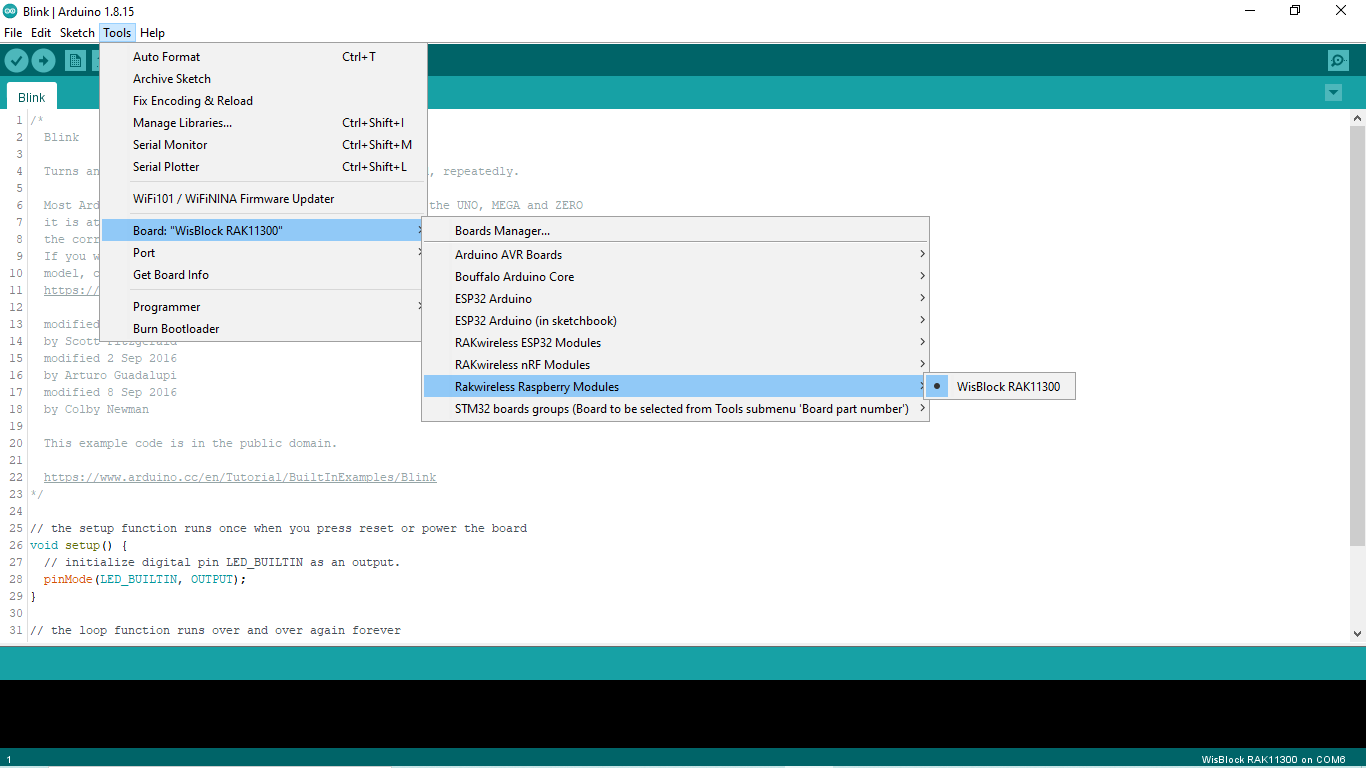This screenshot has width=1366, height=768.
Task: Click the scrollbar down arrow
Action: [x=1357, y=633]
